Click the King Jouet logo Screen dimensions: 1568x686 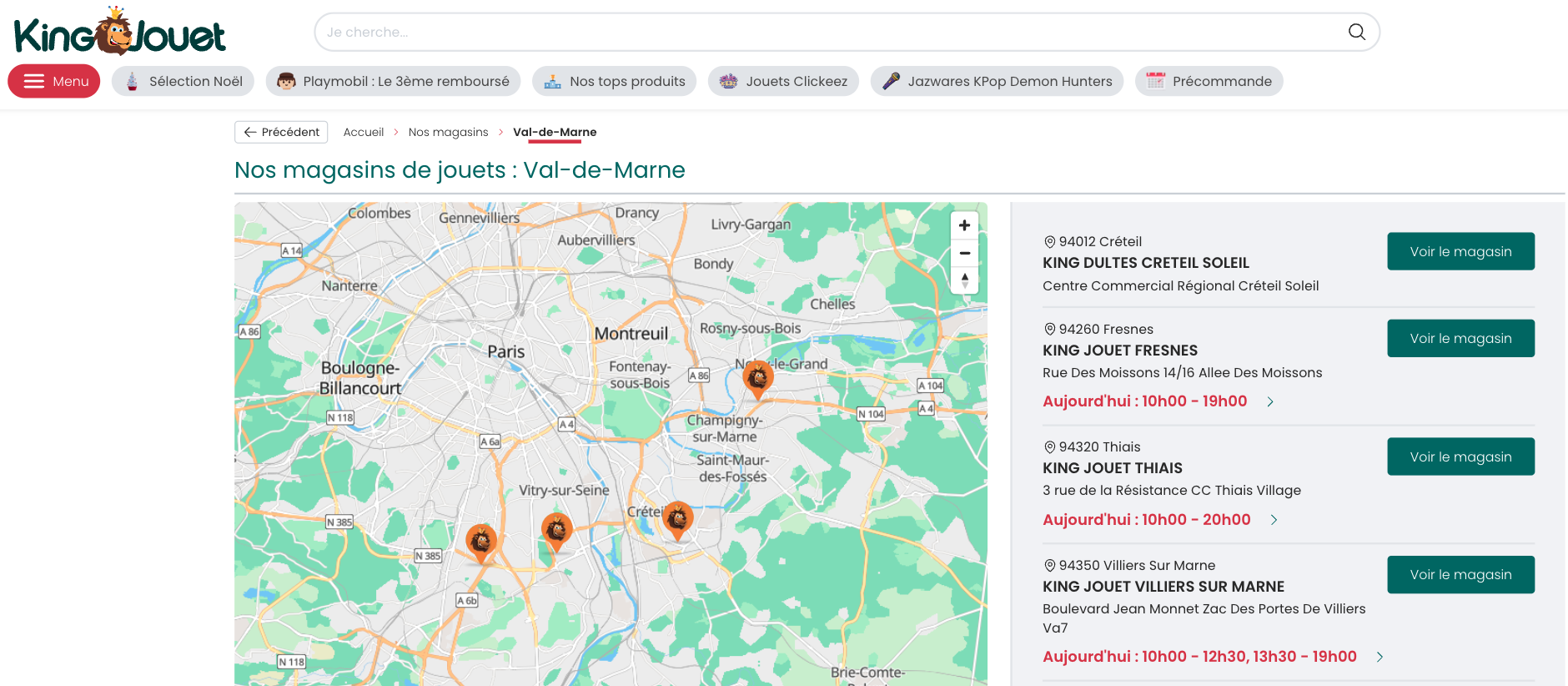[120, 32]
